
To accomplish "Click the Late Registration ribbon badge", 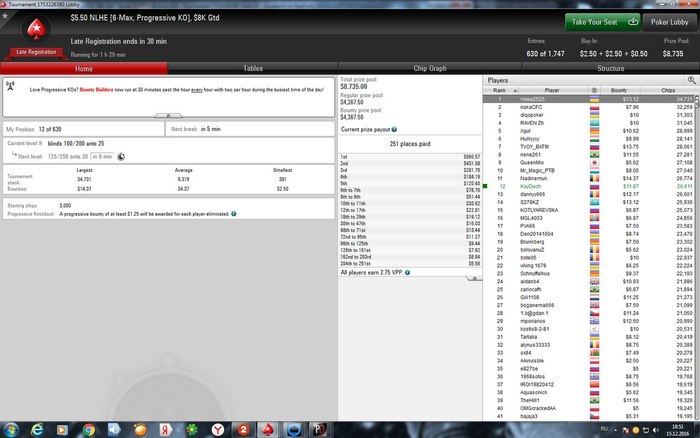I will point(36,52).
